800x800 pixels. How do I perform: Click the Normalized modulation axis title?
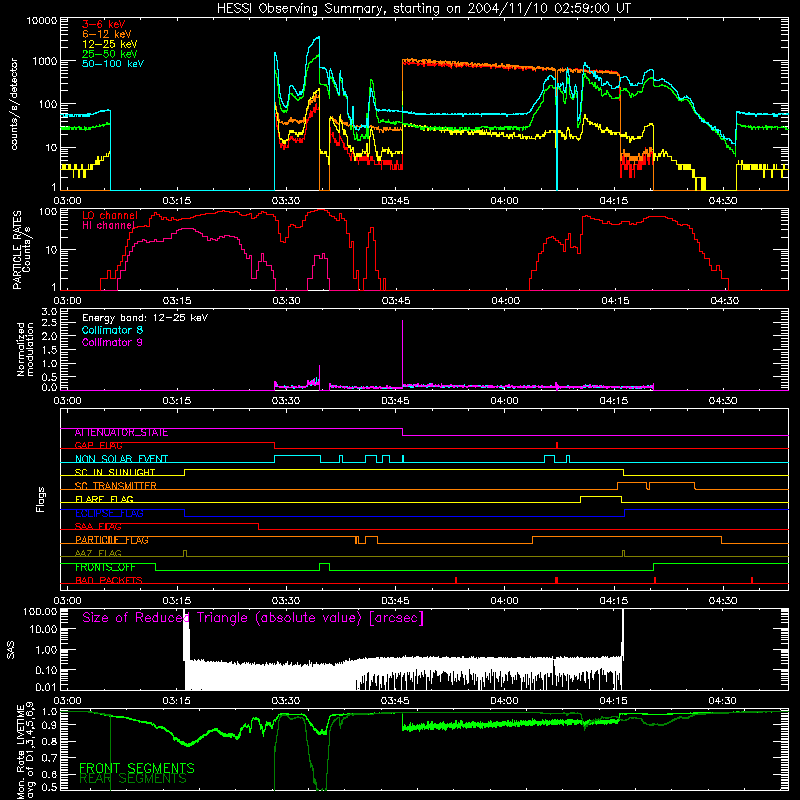pos(25,349)
